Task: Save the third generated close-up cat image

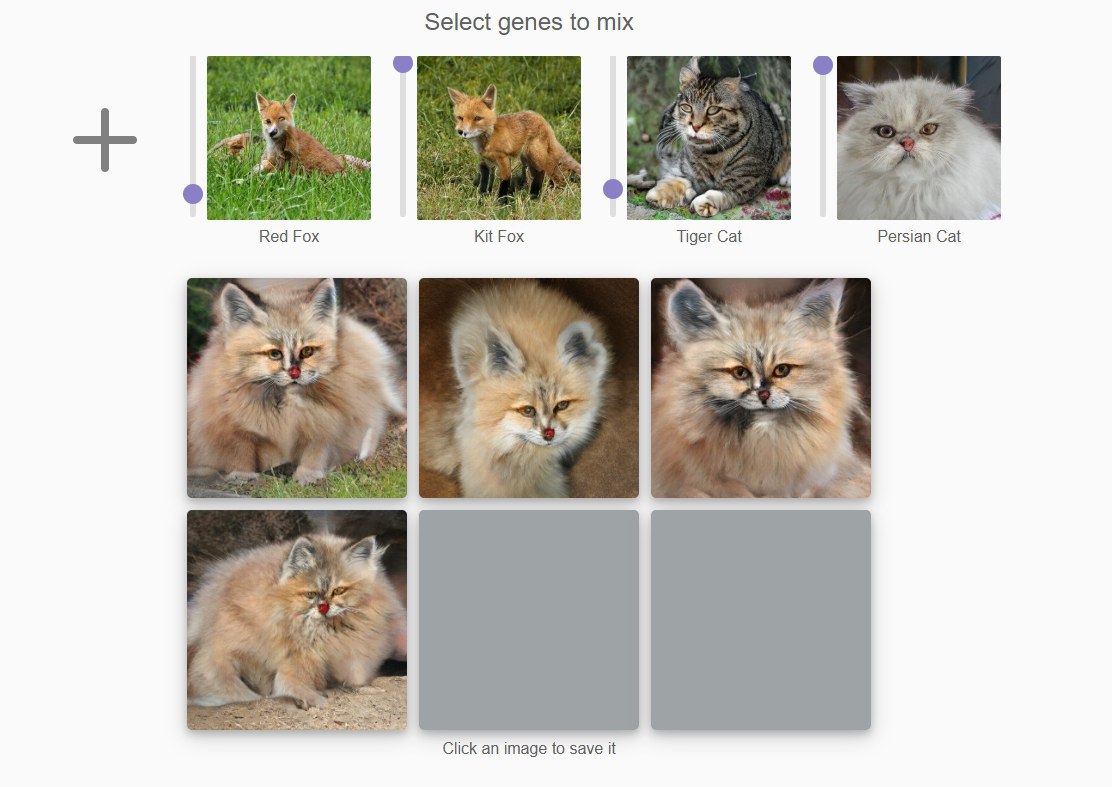Action: click(x=761, y=388)
